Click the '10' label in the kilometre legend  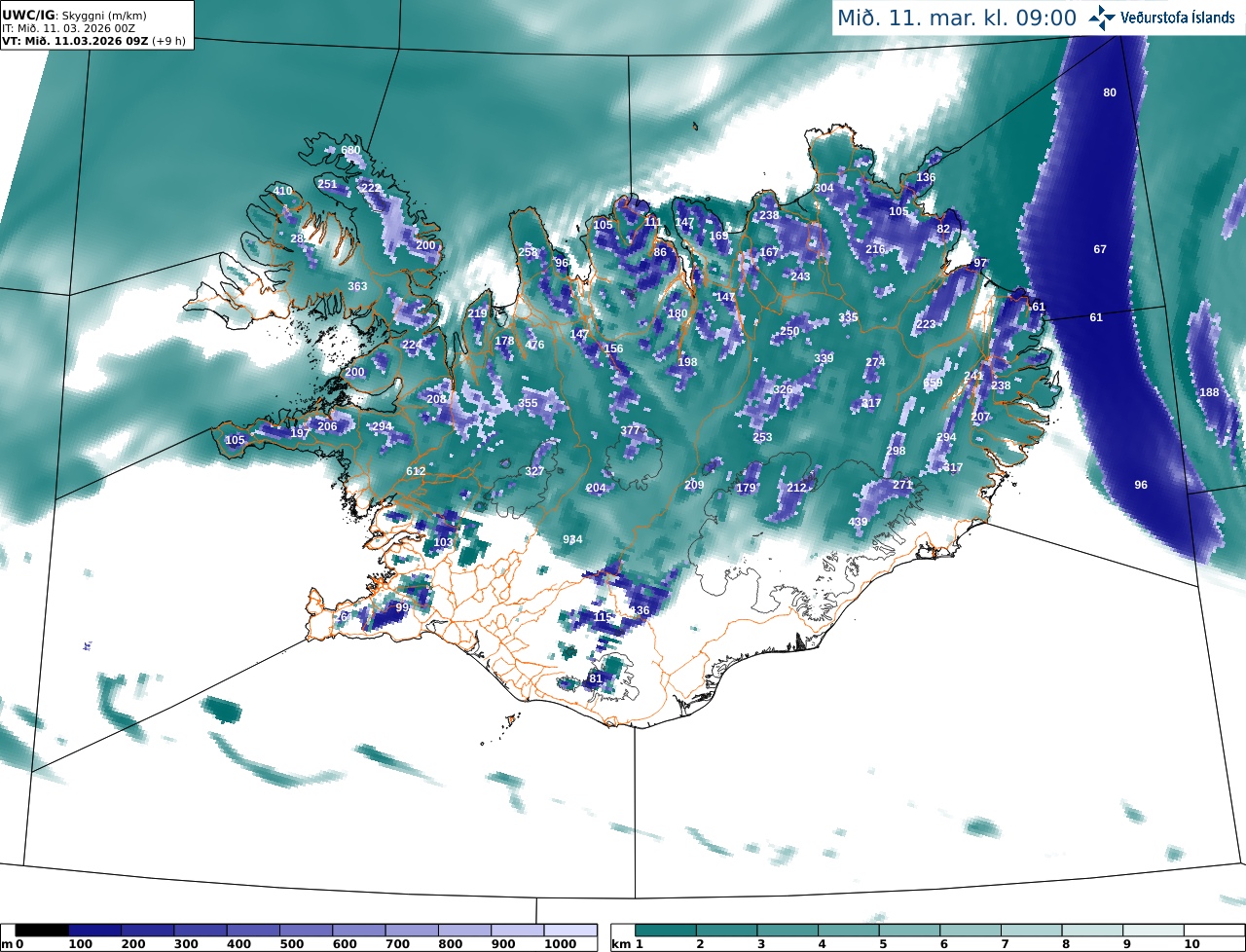coord(1191,944)
